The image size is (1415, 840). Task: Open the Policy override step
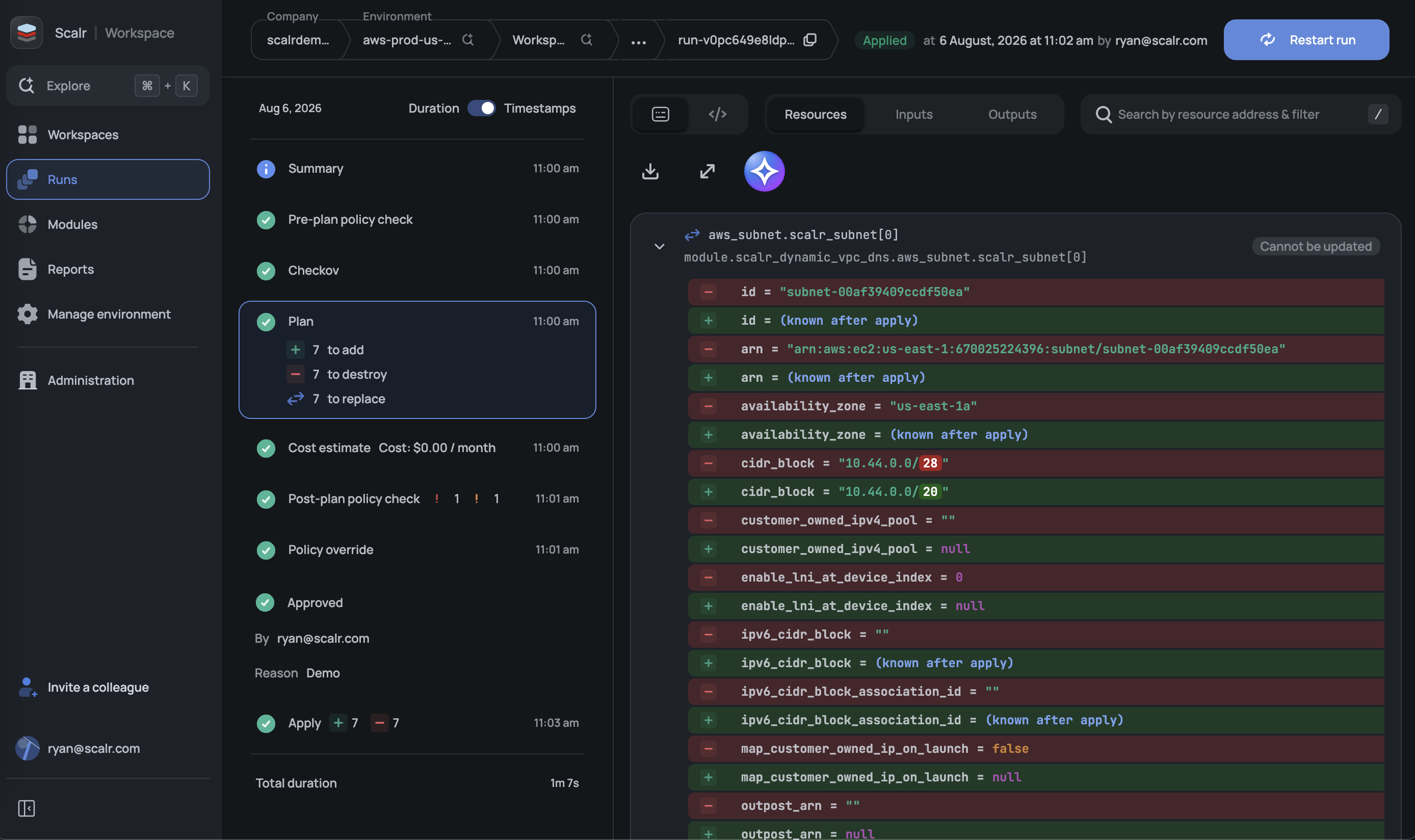point(417,549)
